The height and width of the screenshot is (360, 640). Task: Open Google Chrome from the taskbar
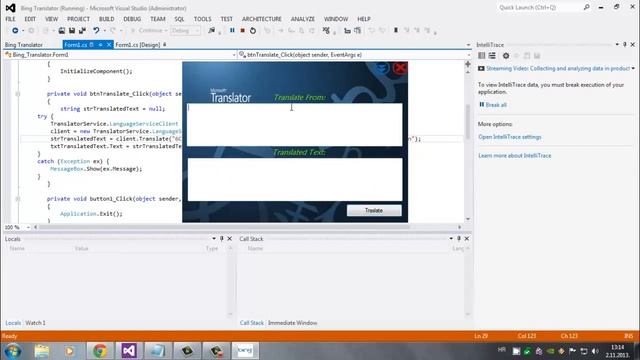(100, 351)
